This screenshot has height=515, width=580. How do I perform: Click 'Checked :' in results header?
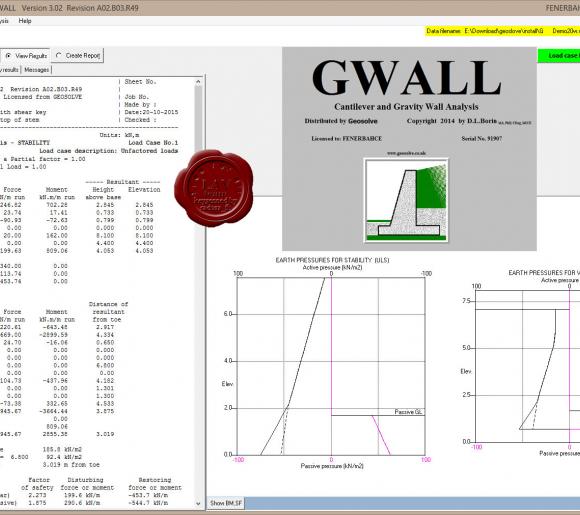[x=140, y=120]
